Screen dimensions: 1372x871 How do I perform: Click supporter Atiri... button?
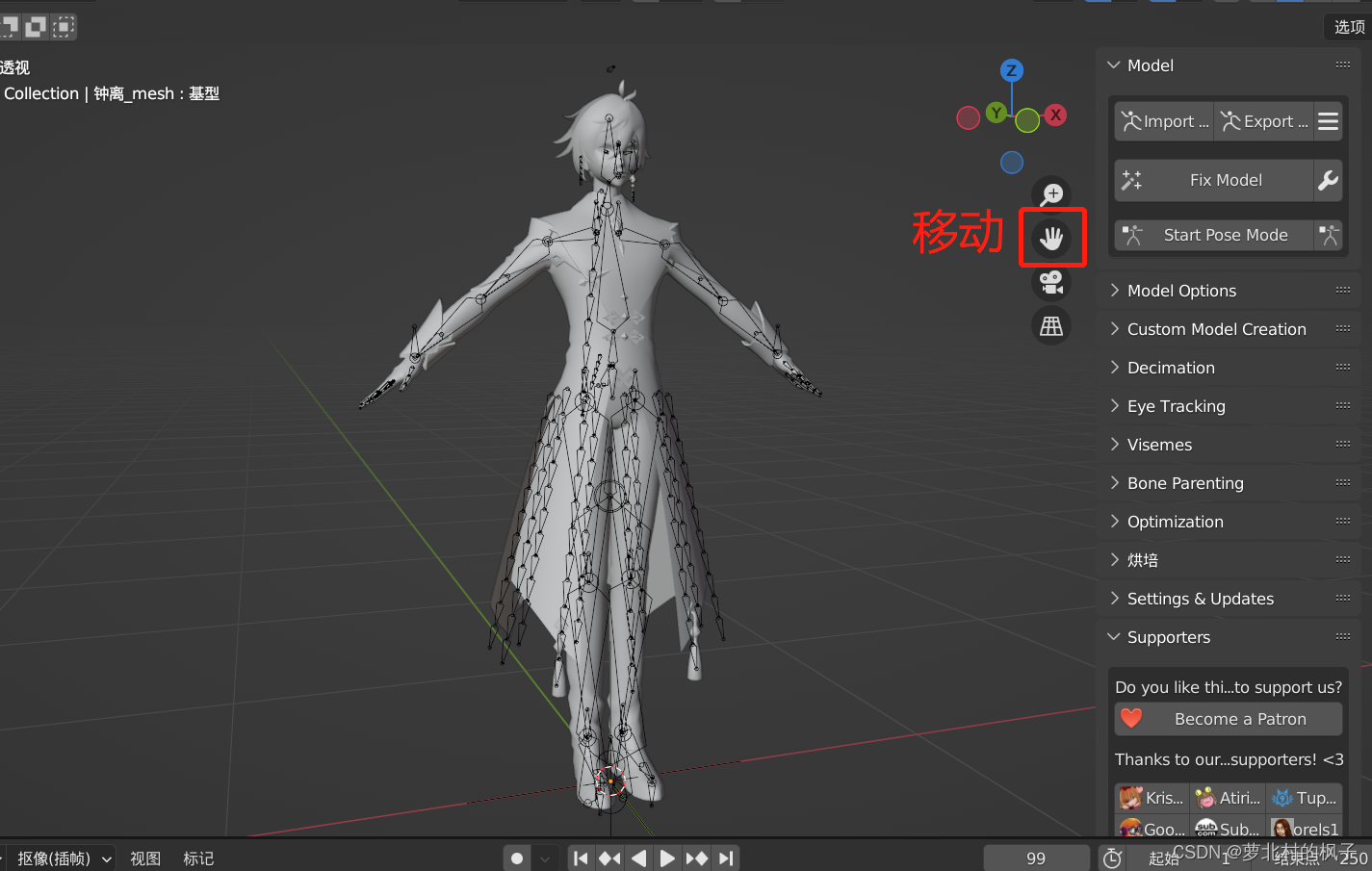1229,798
